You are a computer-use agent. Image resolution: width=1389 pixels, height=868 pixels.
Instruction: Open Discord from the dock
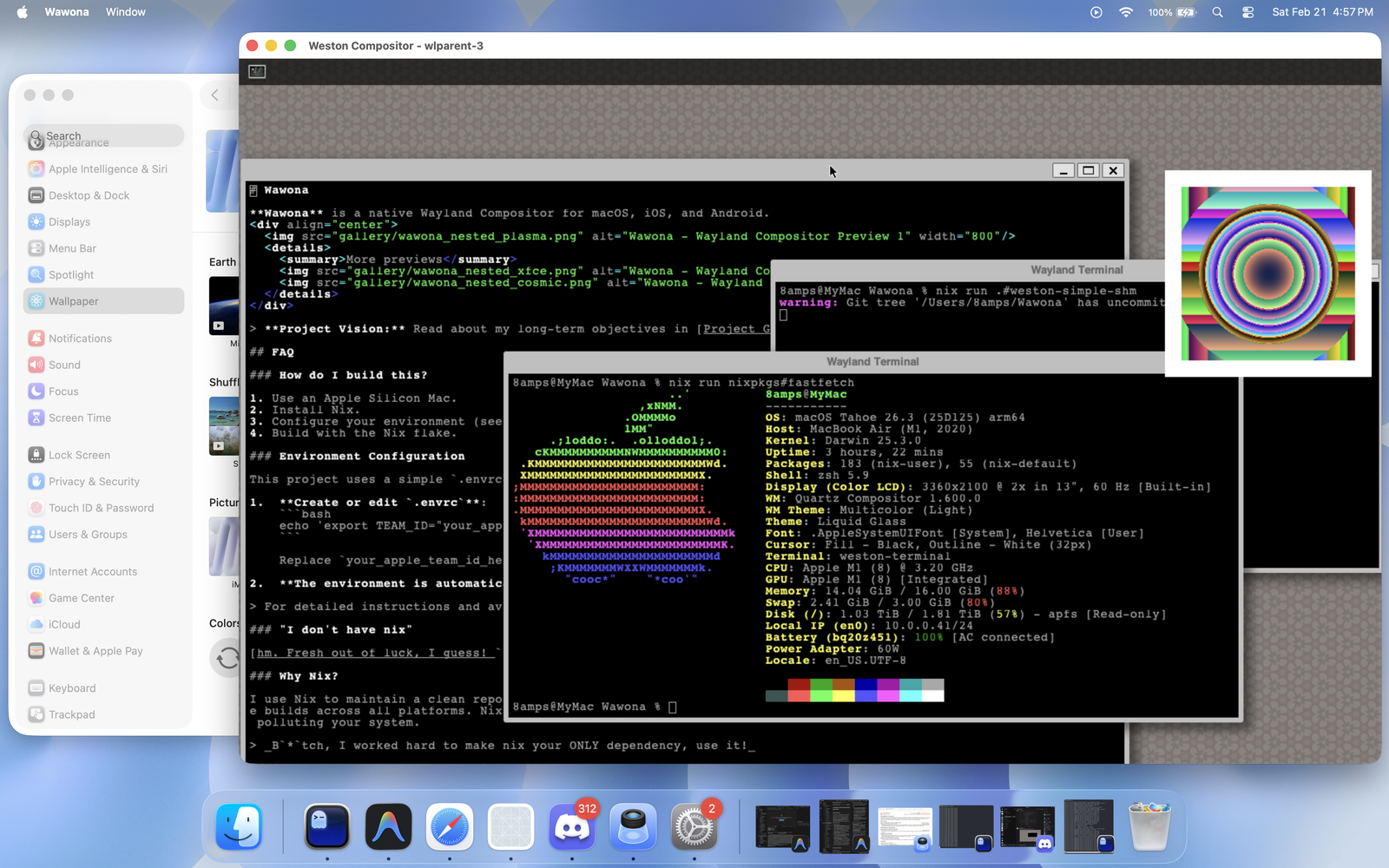tap(572, 827)
